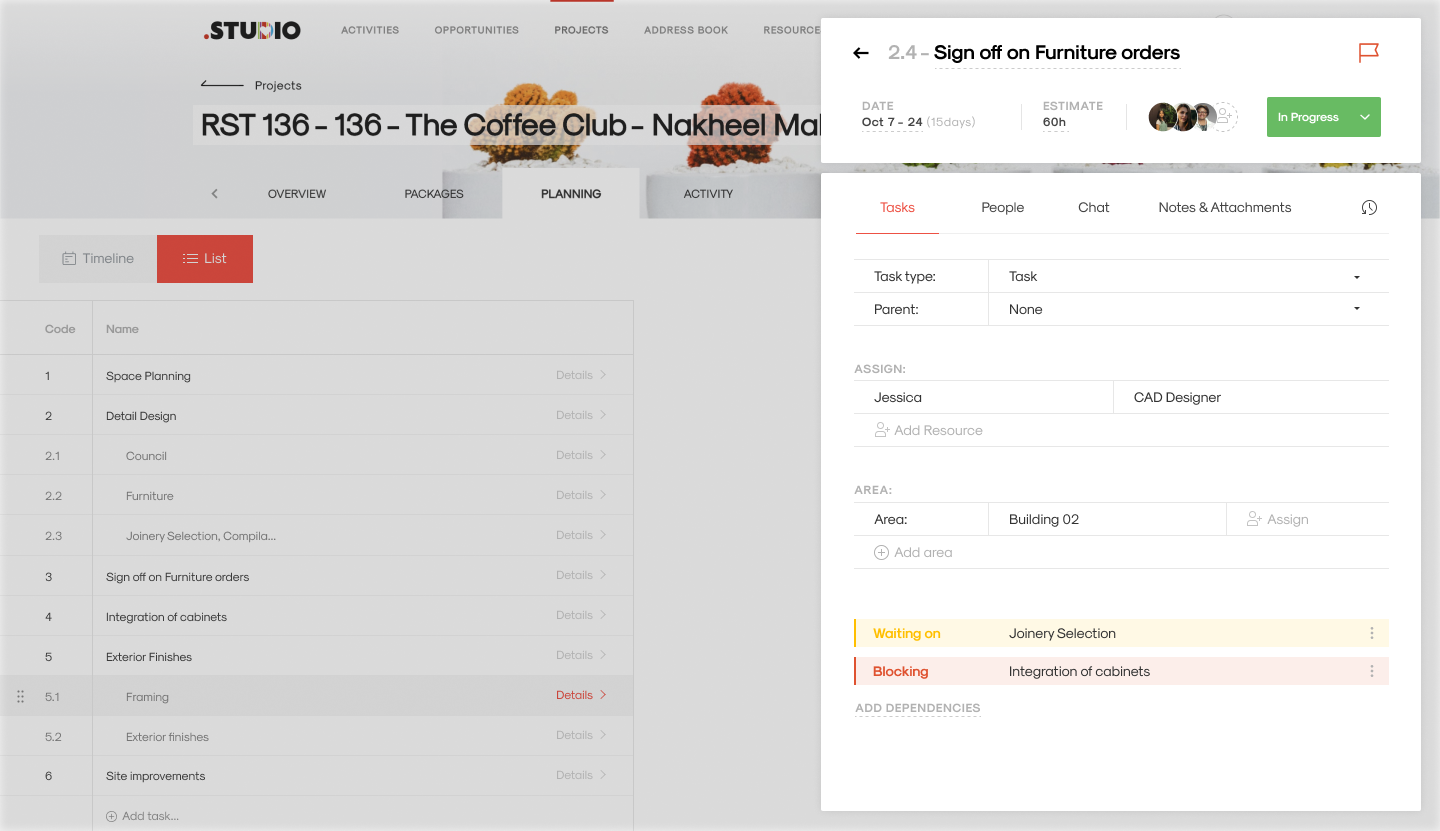Open Details for Framing task

(581, 695)
